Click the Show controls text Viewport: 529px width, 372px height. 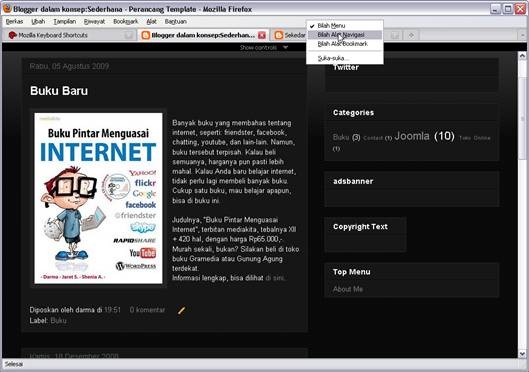[x=258, y=48]
